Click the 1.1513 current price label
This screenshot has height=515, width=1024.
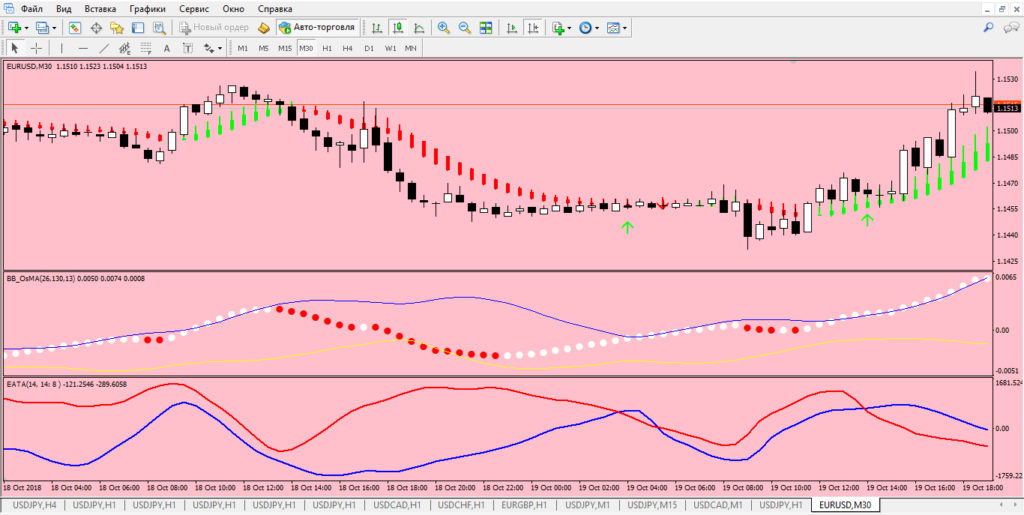1007,107
